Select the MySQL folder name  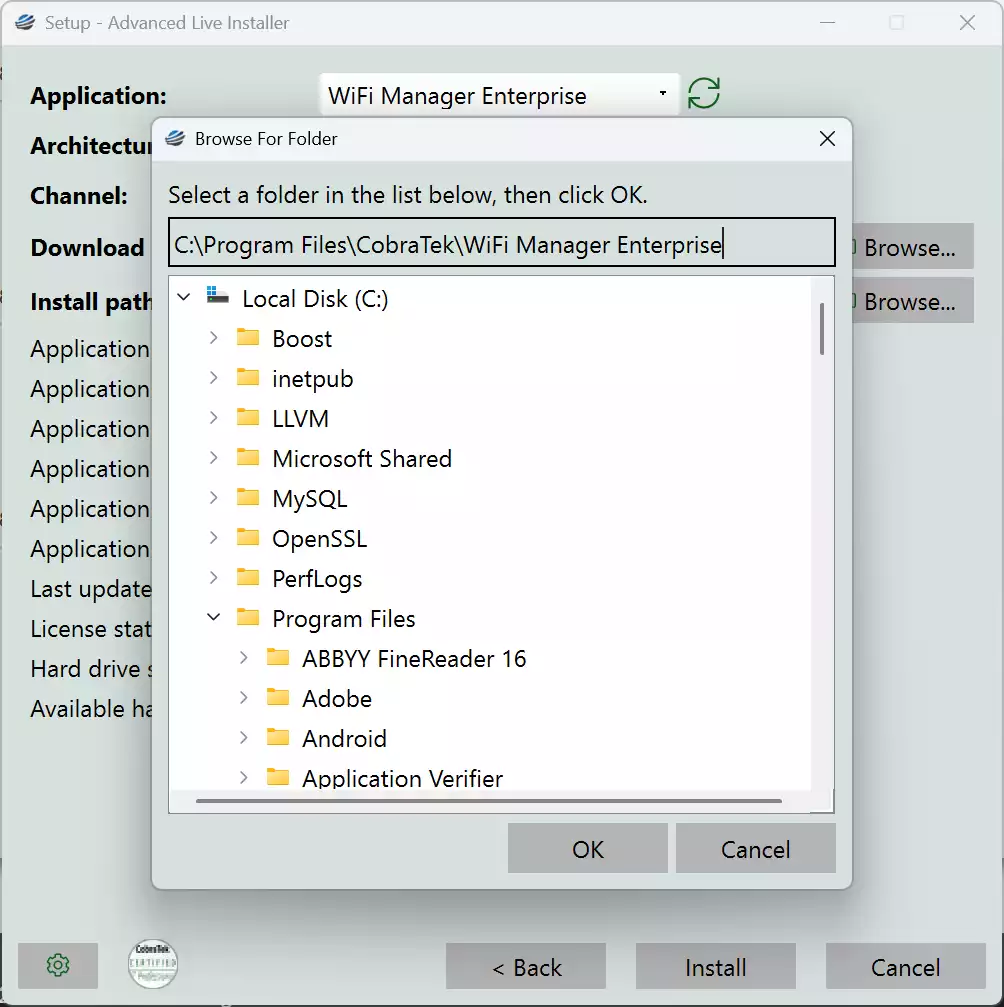[x=310, y=498]
